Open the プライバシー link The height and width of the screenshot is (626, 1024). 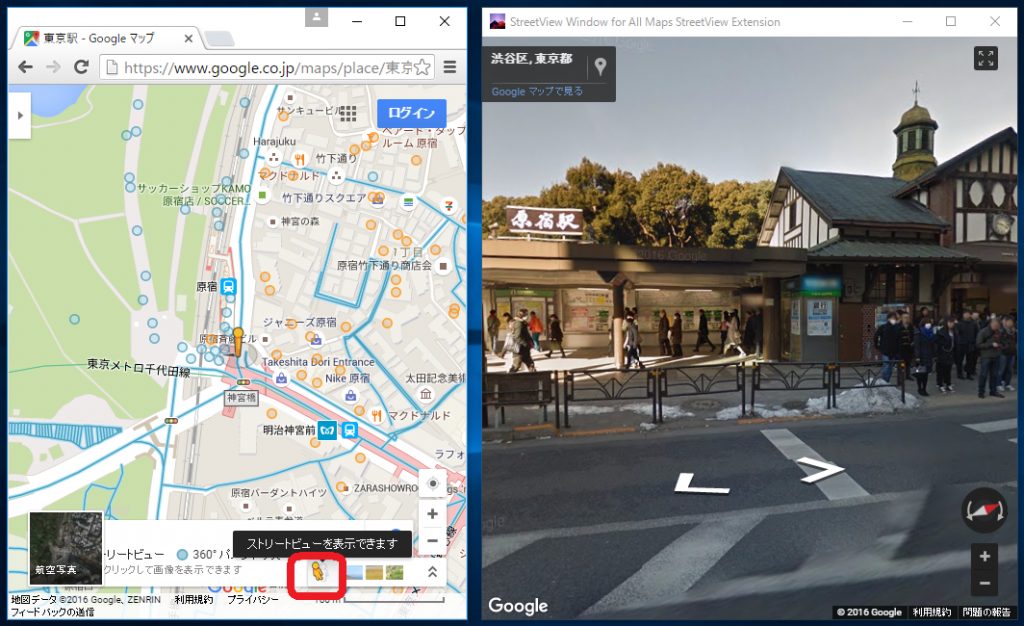pos(253,599)
